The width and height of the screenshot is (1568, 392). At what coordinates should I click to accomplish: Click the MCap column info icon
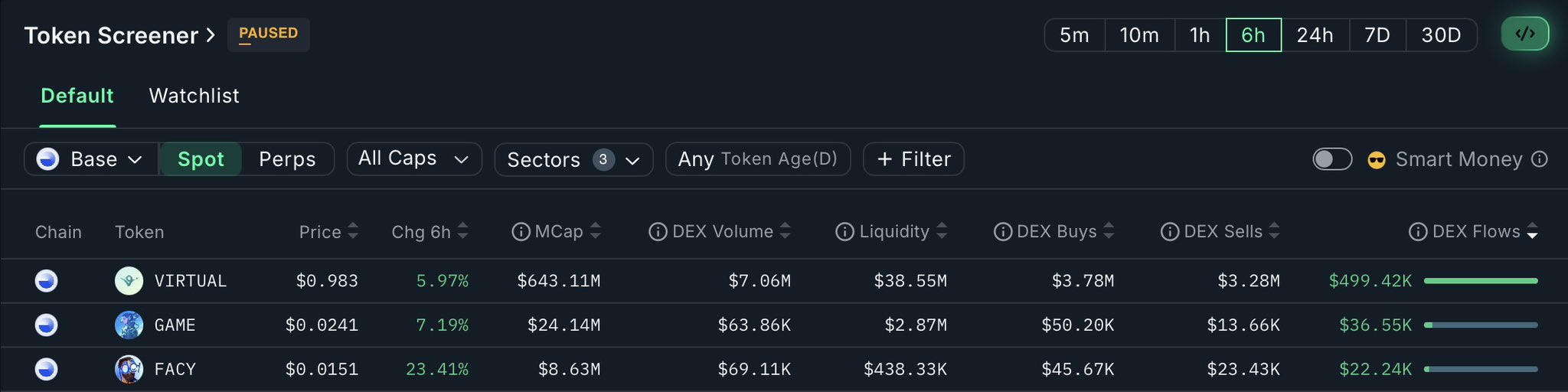pyautogui.click(x=521, y=232)
